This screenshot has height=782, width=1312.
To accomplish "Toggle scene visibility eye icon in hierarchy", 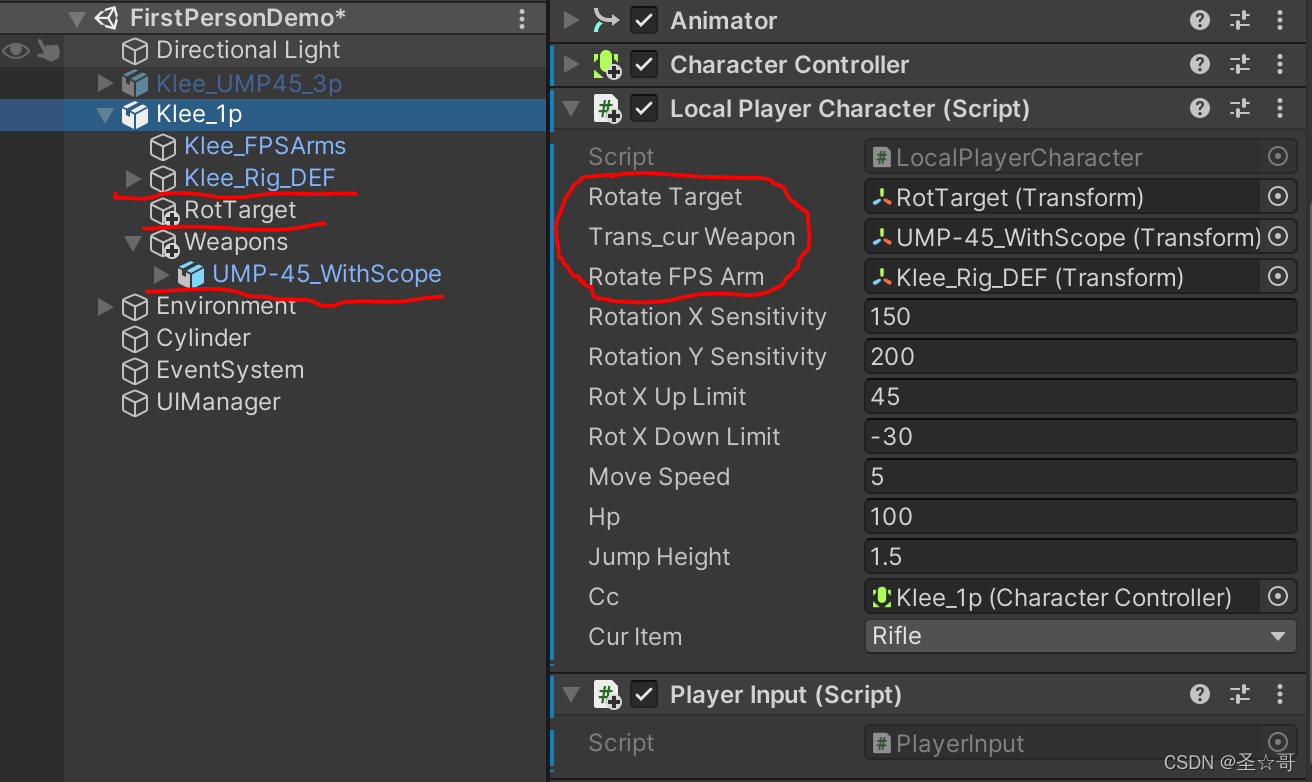I will coord(15,50).
